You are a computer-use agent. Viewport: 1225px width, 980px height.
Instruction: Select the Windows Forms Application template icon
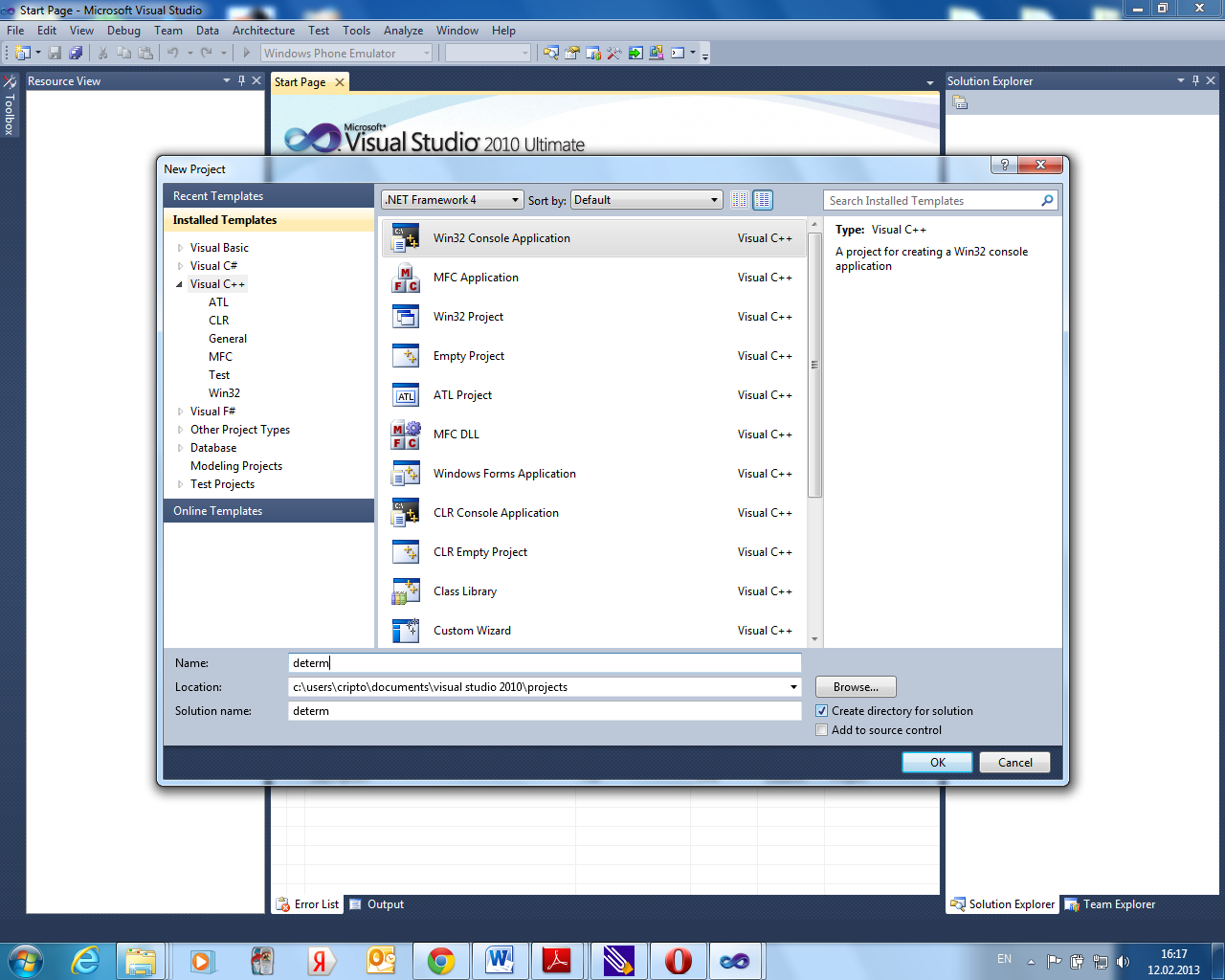click(x=406, y=474)
